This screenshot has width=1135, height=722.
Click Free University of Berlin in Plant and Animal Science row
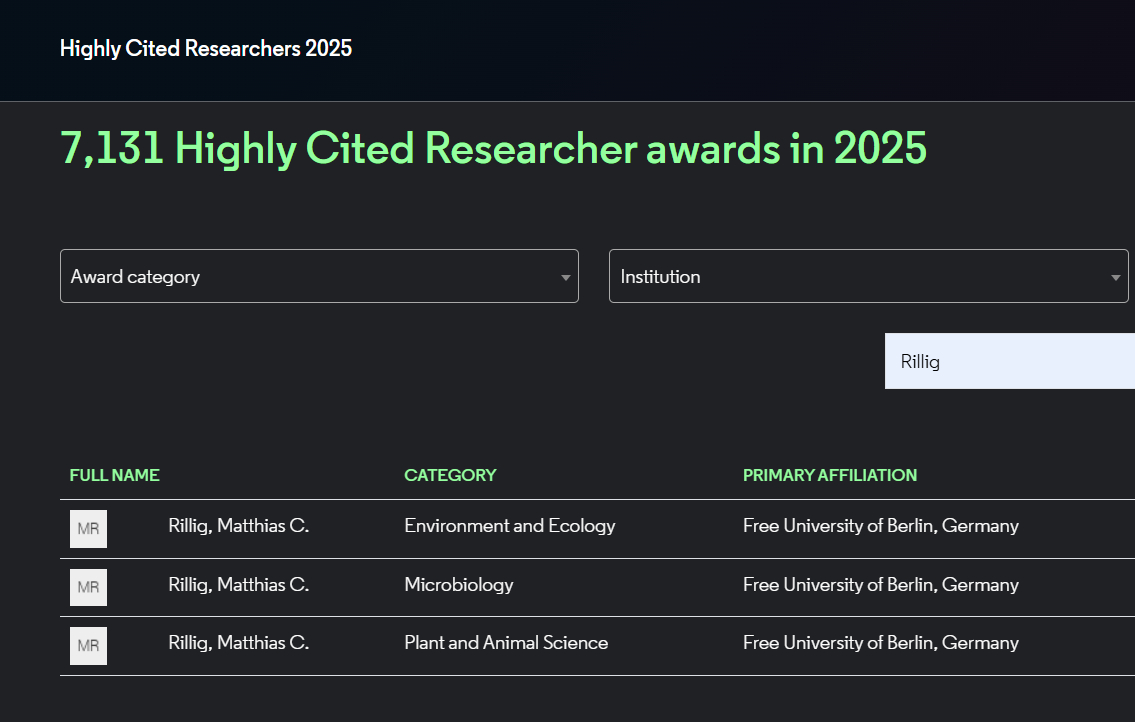[880, 643]
